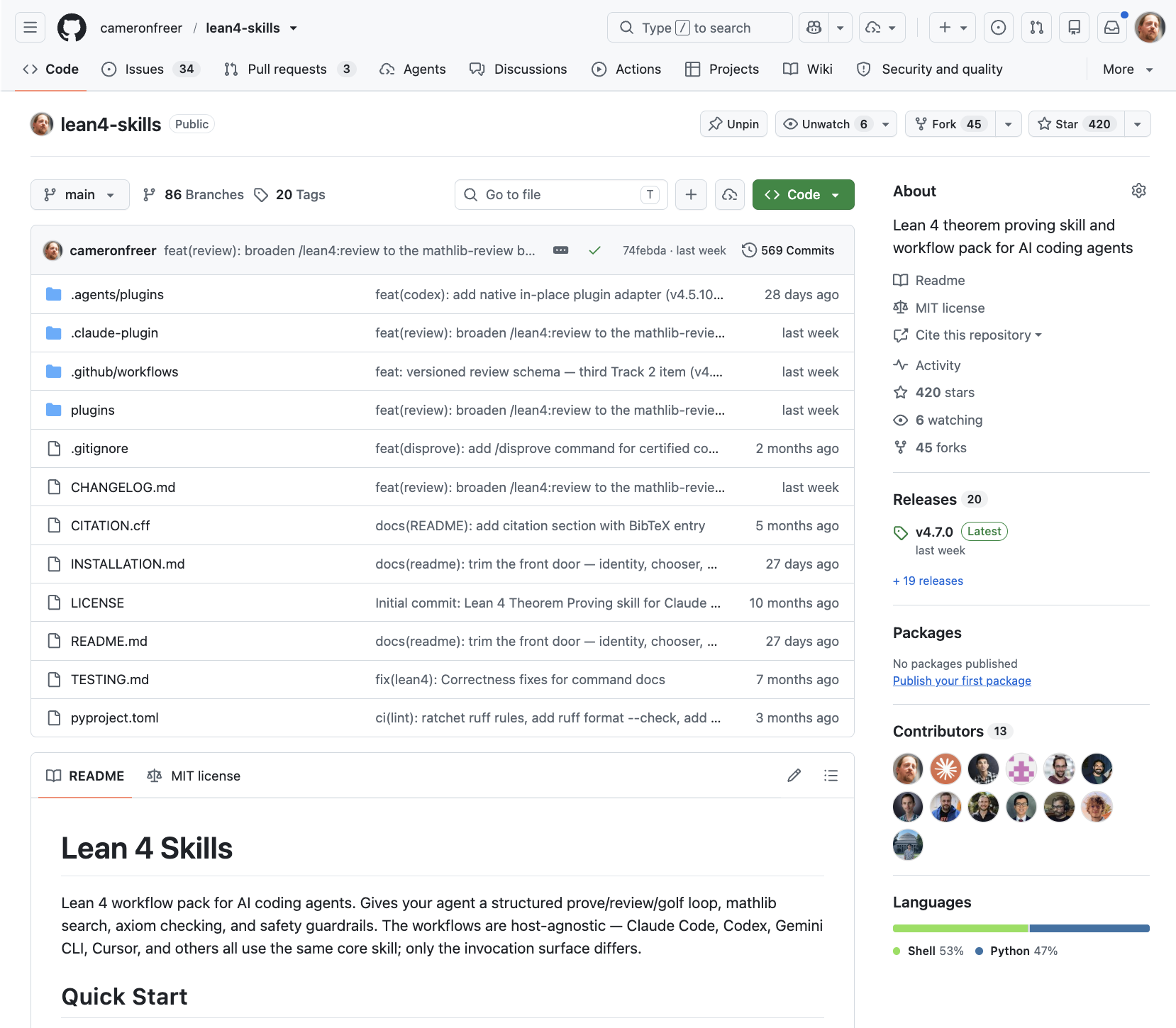Open the agent sessions dropdown in header
Image resolution: width=1176 pixels, height=1028 pixels.
coord(882,28)
